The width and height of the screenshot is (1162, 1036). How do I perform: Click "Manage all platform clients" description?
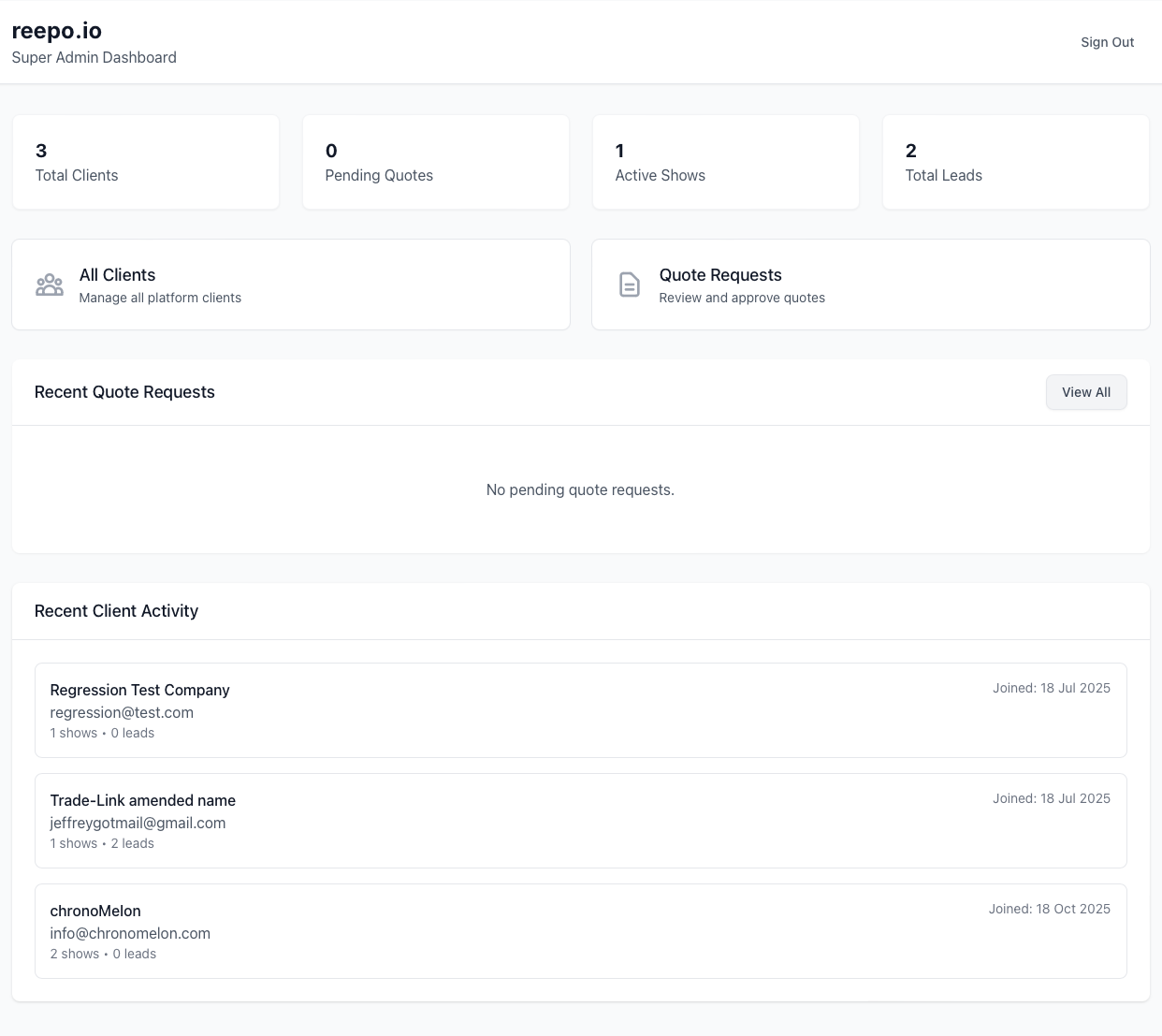(160, 298)
